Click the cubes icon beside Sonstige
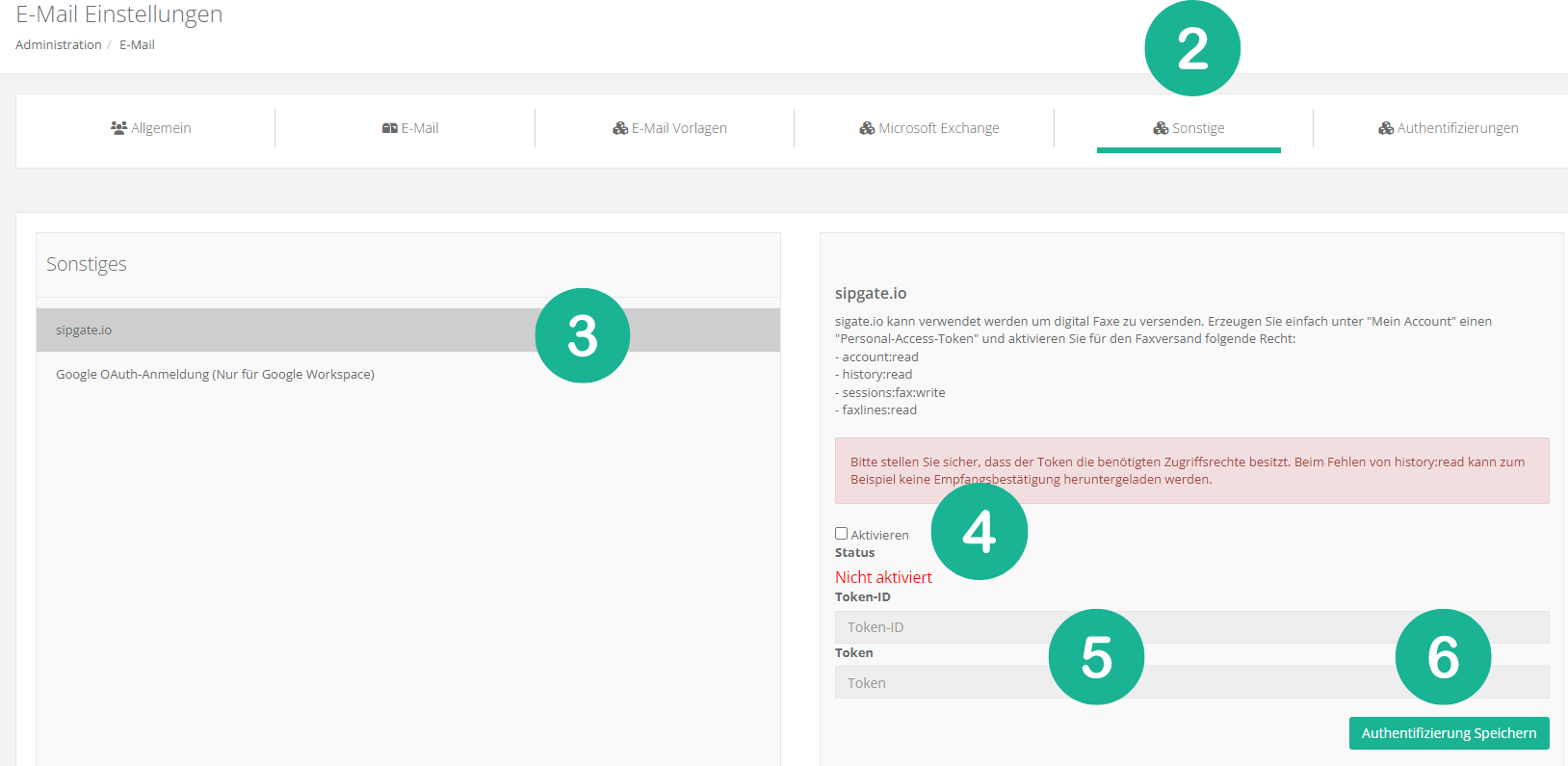The height and width of the screenshot is (766, 1568). [x=1161, y=128]
